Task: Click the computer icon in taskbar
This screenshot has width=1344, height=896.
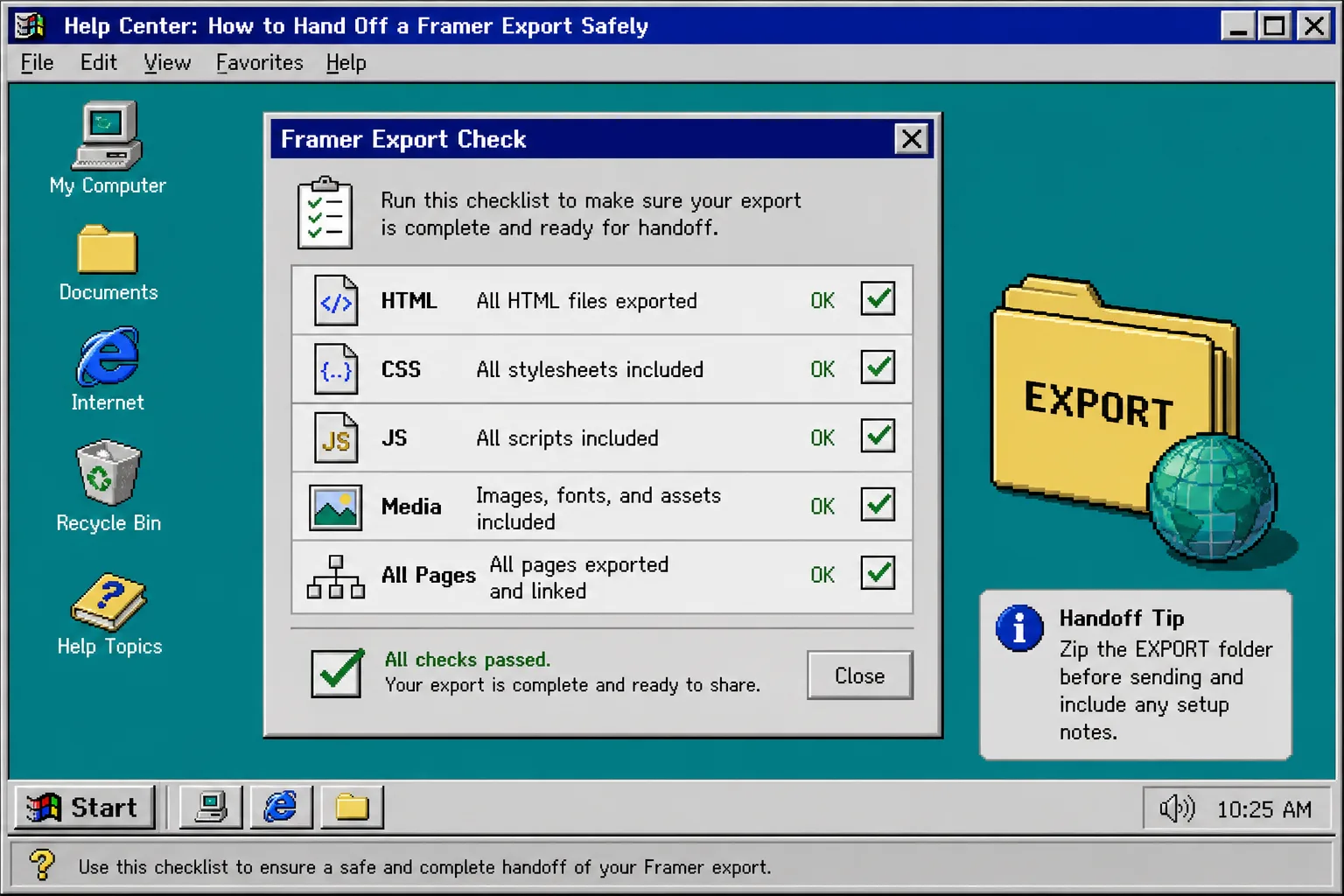Action: pos(211,807)
